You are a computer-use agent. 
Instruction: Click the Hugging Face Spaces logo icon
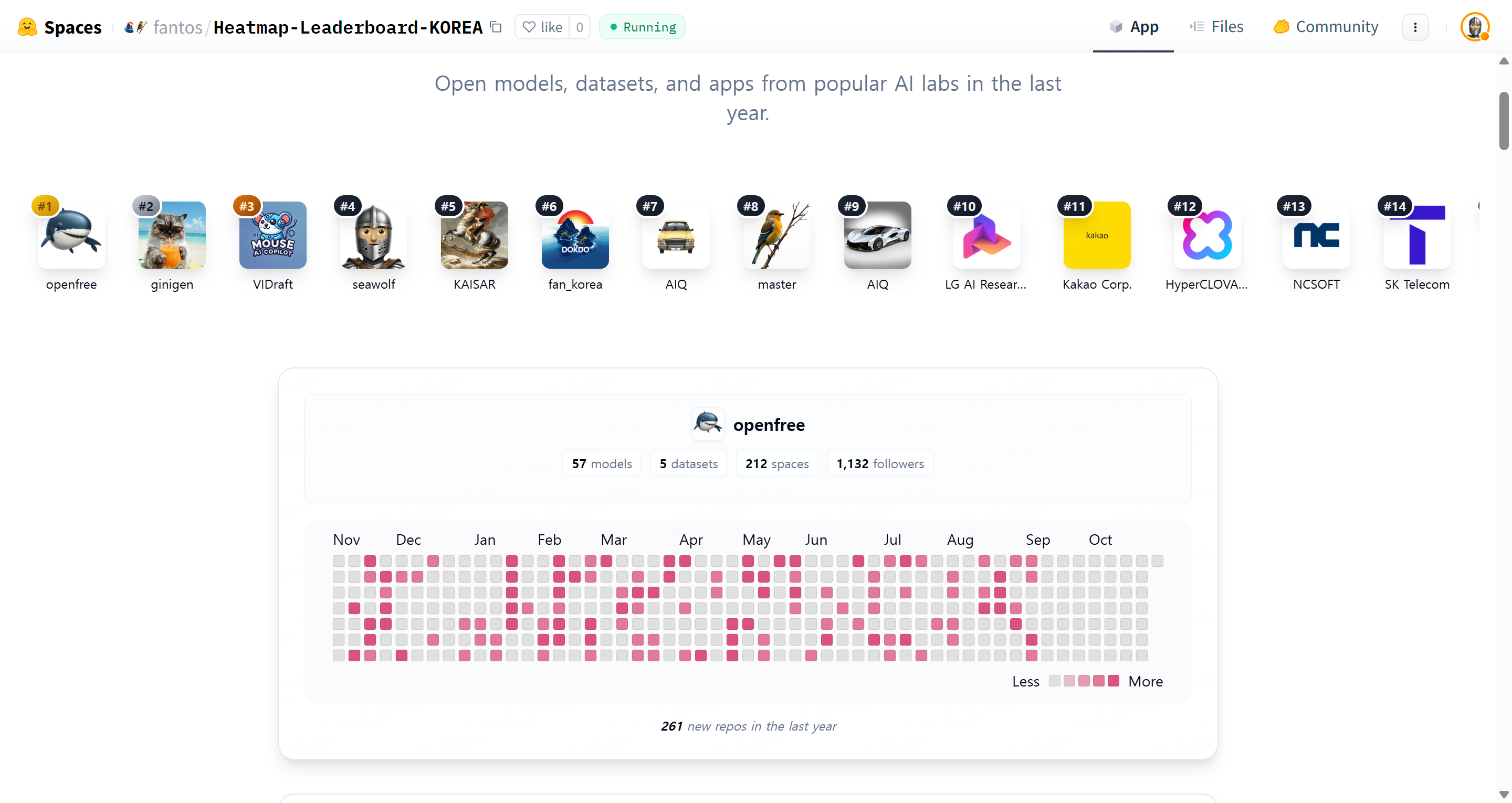27,27
